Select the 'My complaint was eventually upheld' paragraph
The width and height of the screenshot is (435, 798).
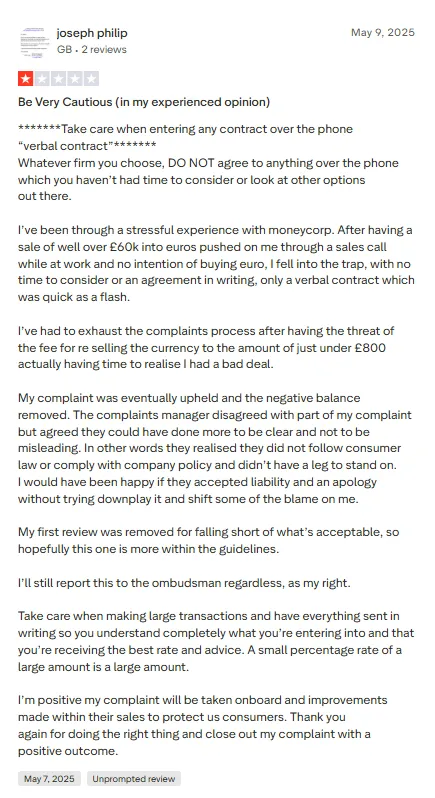coord(215,448)
